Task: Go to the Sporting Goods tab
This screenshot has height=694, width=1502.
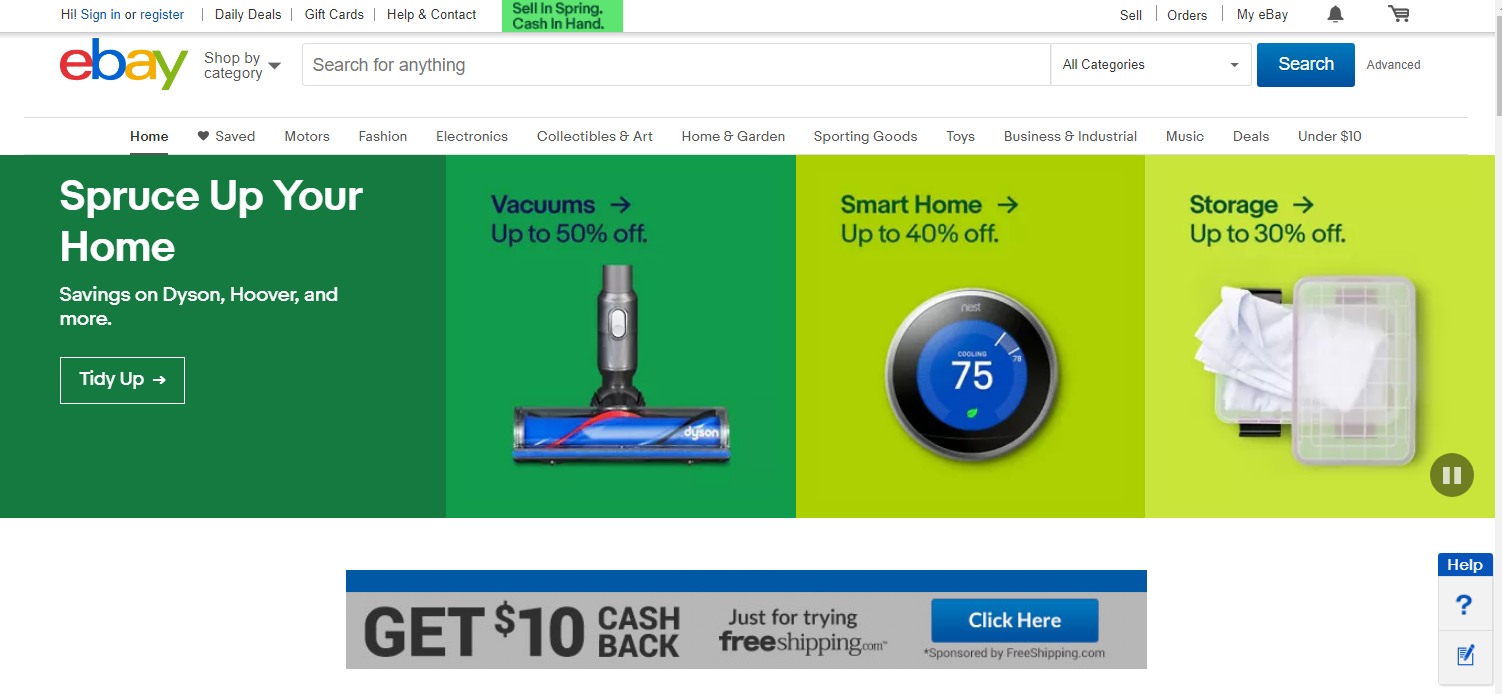Action: (865, 136)
